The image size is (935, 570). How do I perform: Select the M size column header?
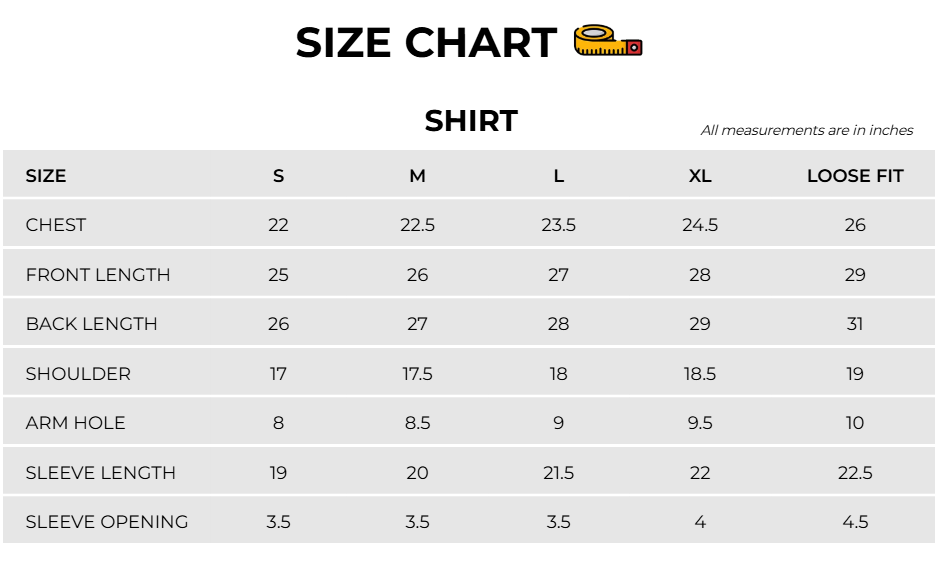click(x=417, y=176)
